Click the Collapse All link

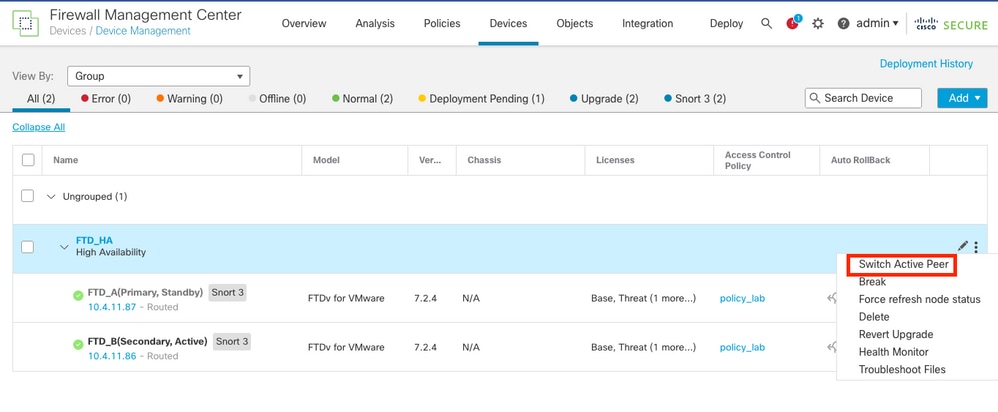[39, 127]
